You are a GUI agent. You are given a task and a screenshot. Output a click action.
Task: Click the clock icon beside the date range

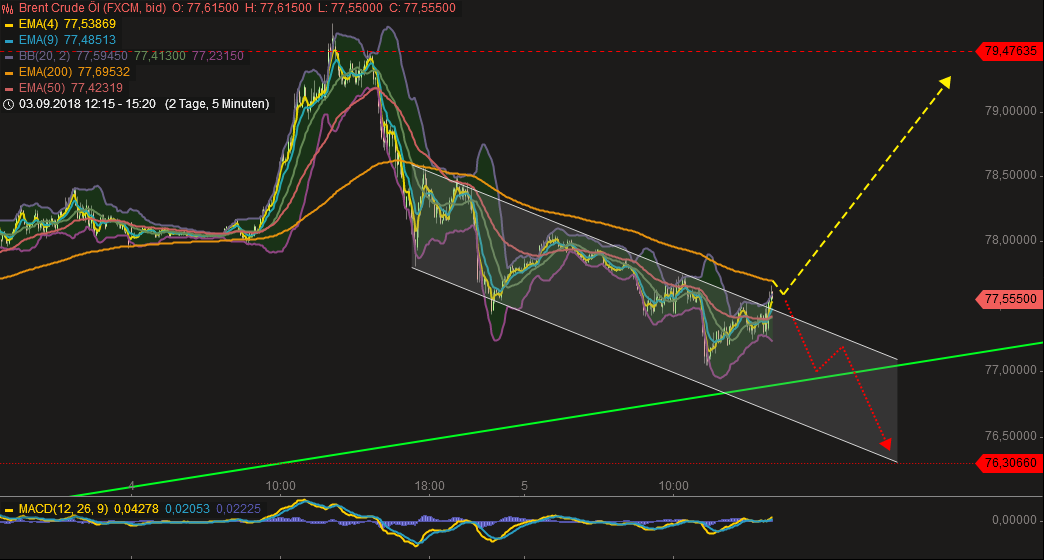pos(9,105)
